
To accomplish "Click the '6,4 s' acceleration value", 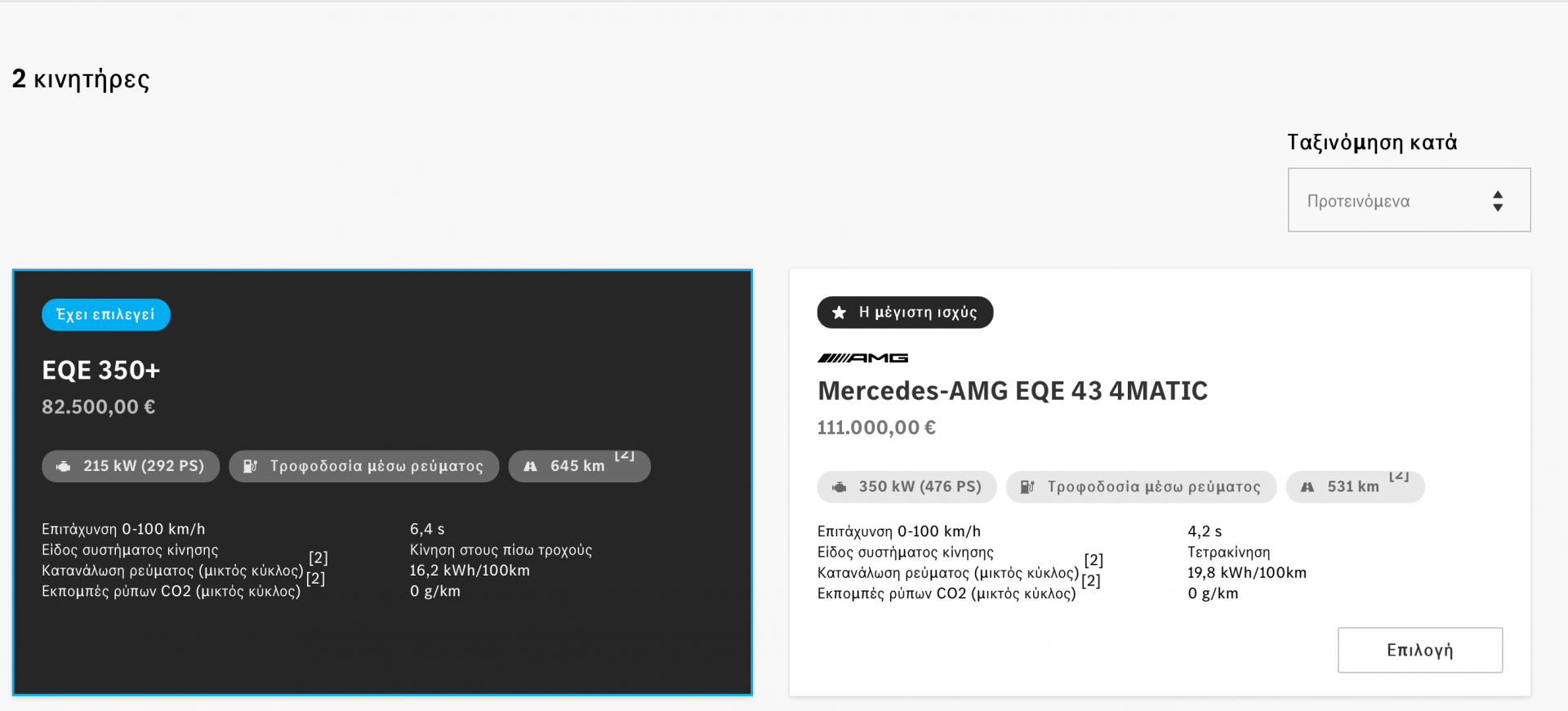I will [427, 529].
